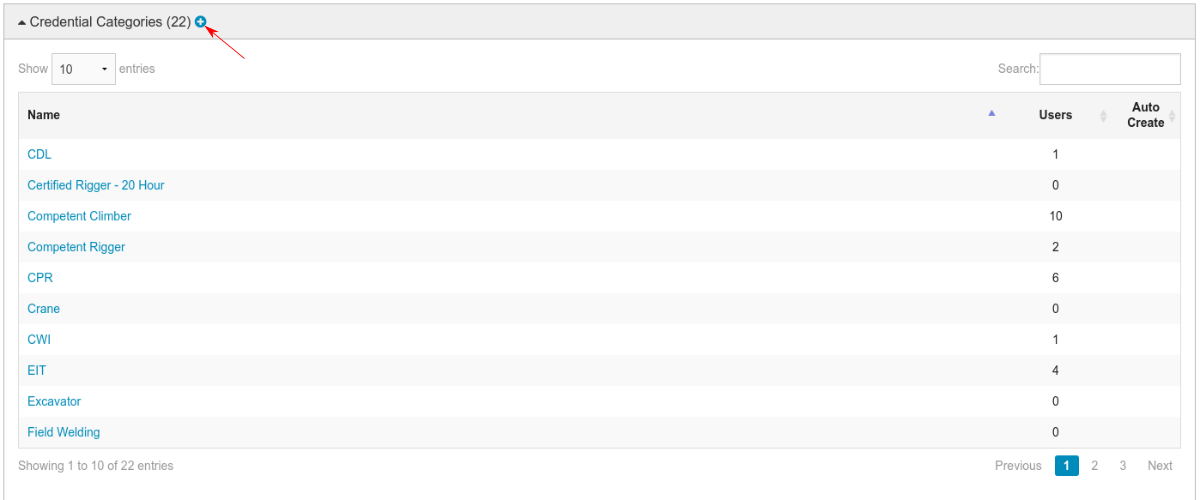Viewport: 1200px width, 500px height.
Task: Select the Competent Climber link
Action: click(x=79, y=216)
